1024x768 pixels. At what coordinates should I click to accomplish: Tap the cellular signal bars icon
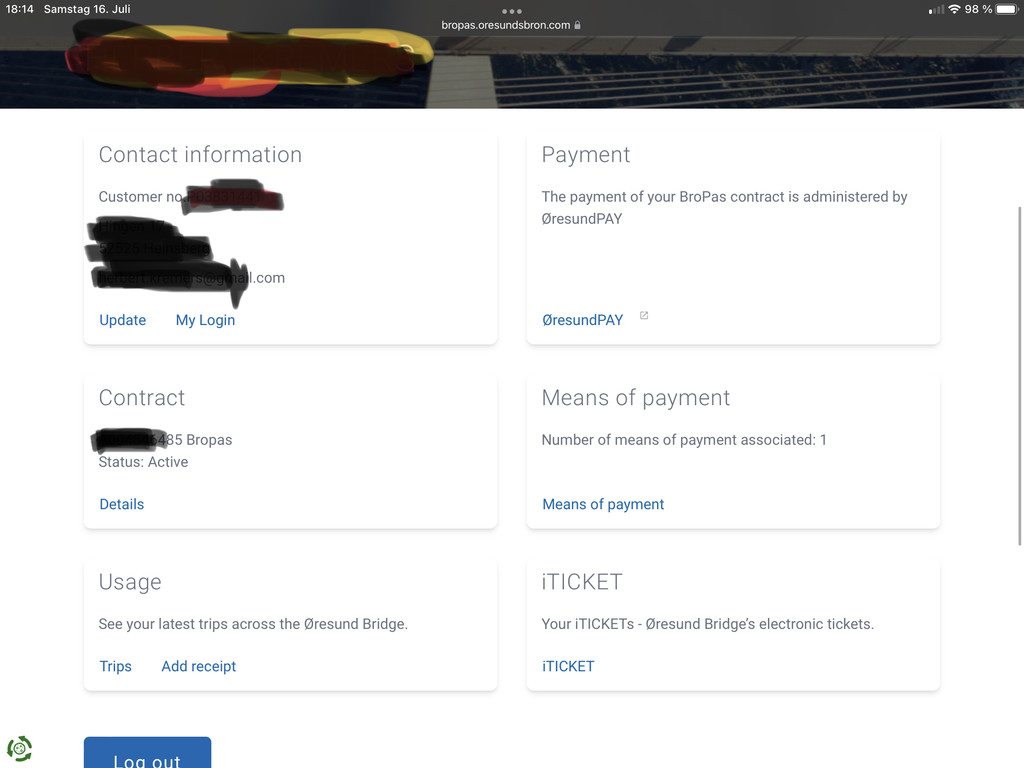[936, 10]
